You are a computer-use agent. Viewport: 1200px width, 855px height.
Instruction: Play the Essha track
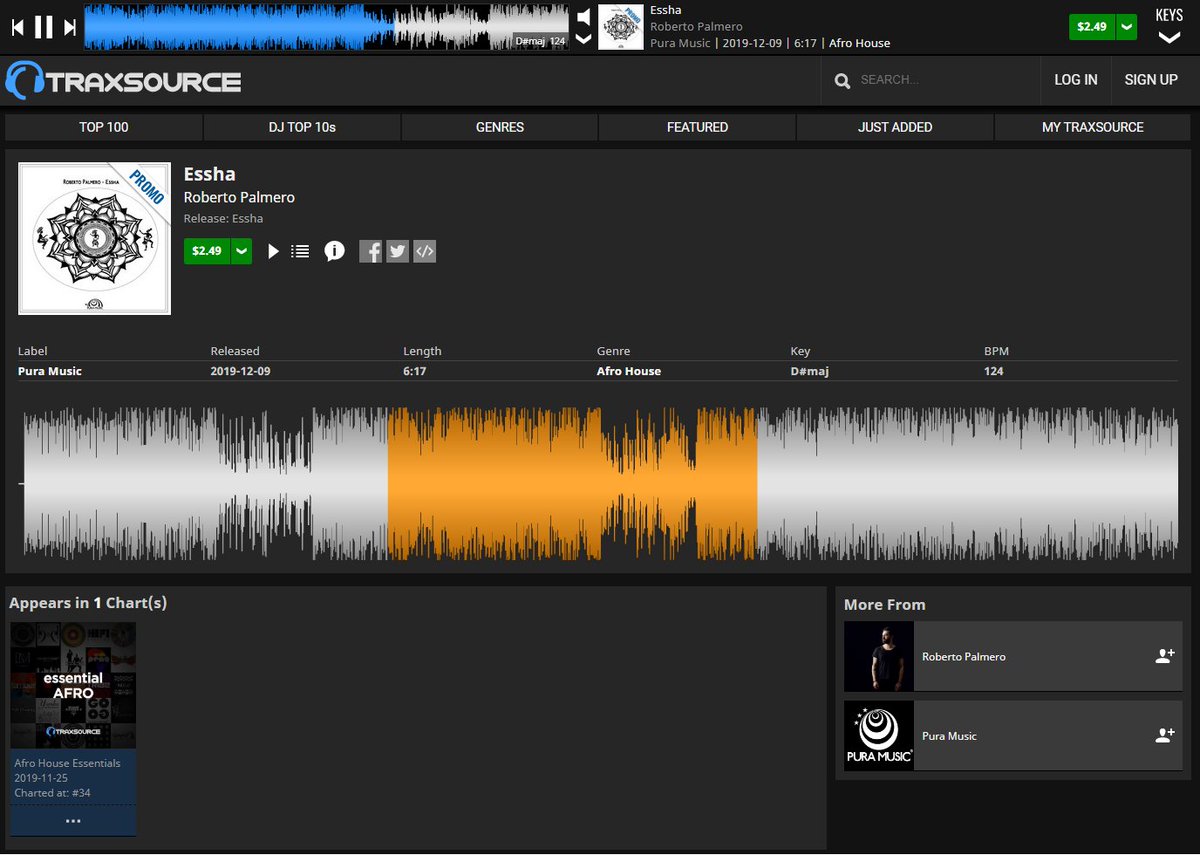click(273, 251)
